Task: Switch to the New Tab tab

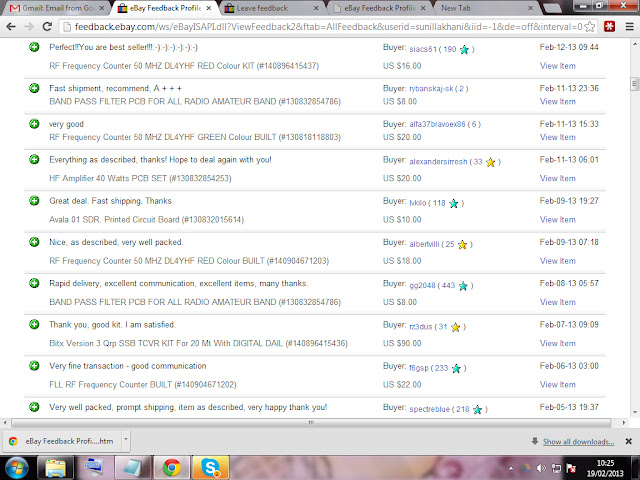Action: click(x=486, y=8)
